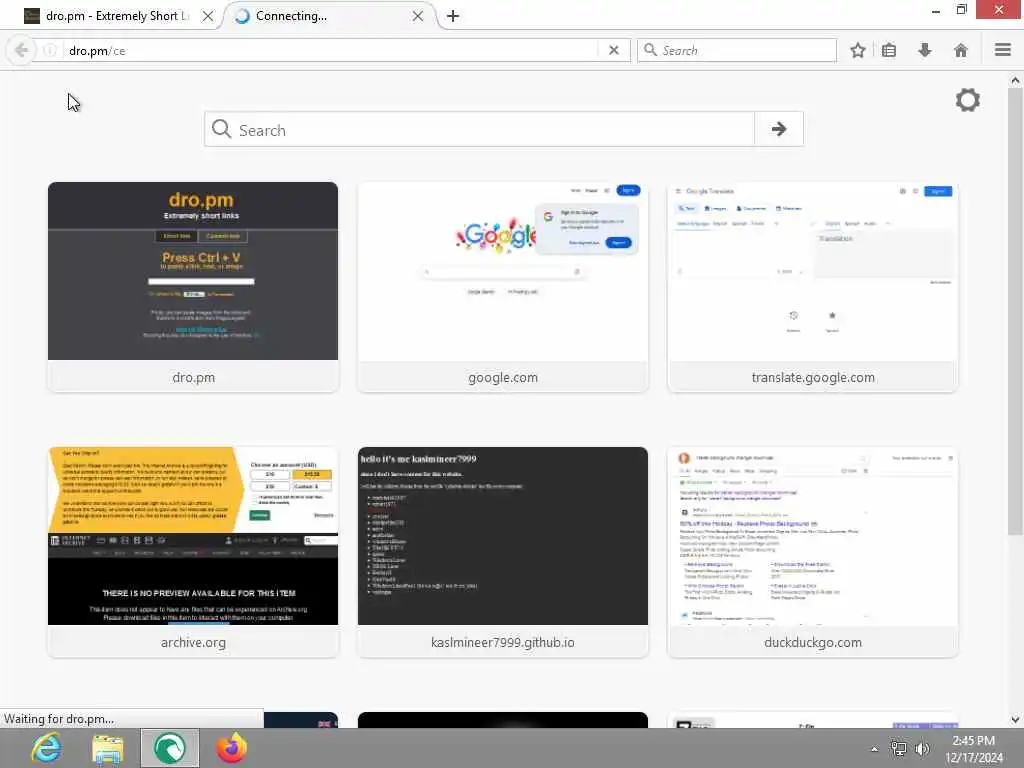1024x768 pixels.
Task: Show hidden tray icons arrow
Action: click(874, 749)
